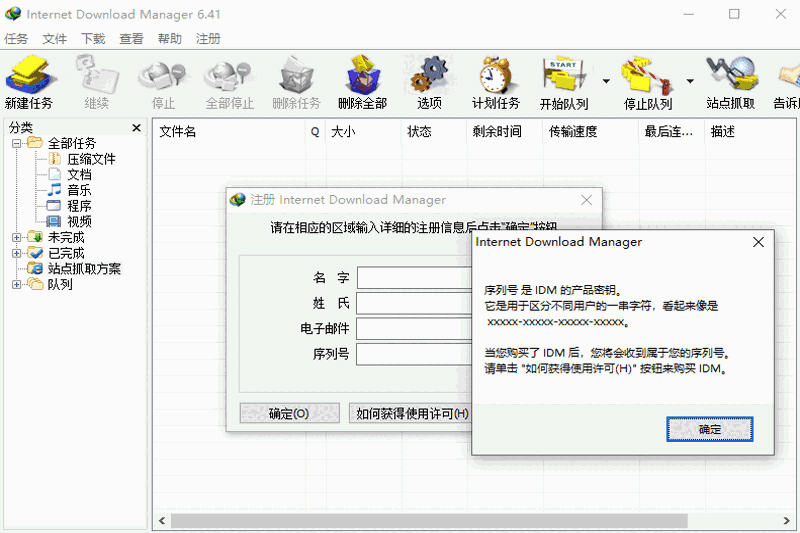Click the horizontal scrollbar left arrow

[162, 521]
